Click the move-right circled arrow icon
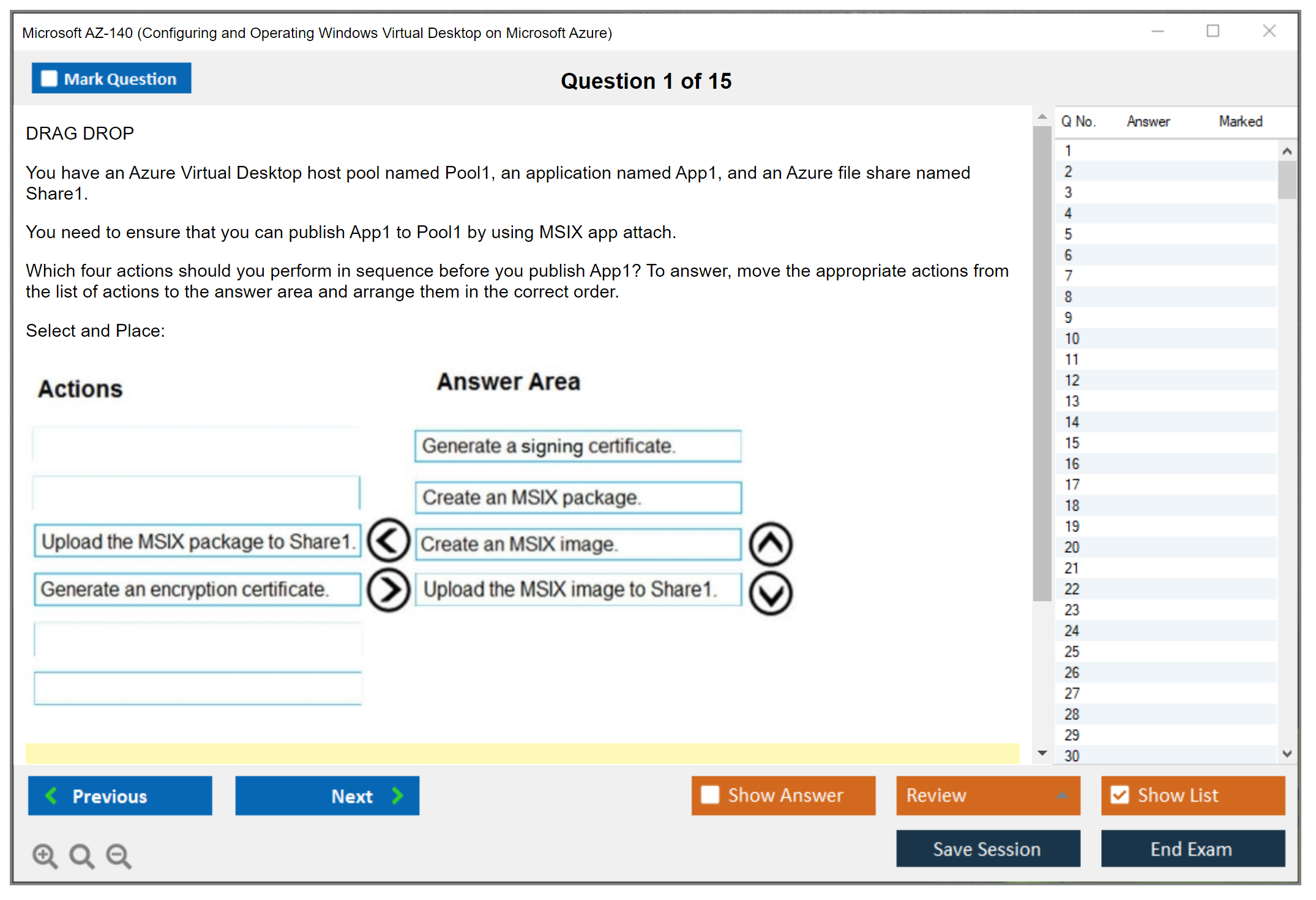Viewport: 1316px width, 900px height. click(x=388, y=590)
